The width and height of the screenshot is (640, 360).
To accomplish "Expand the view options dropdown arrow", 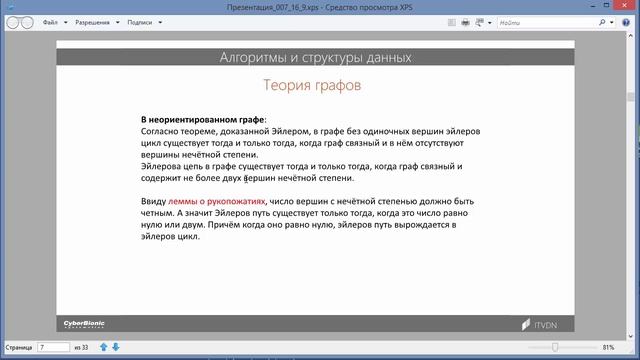I will click(489, 23).
